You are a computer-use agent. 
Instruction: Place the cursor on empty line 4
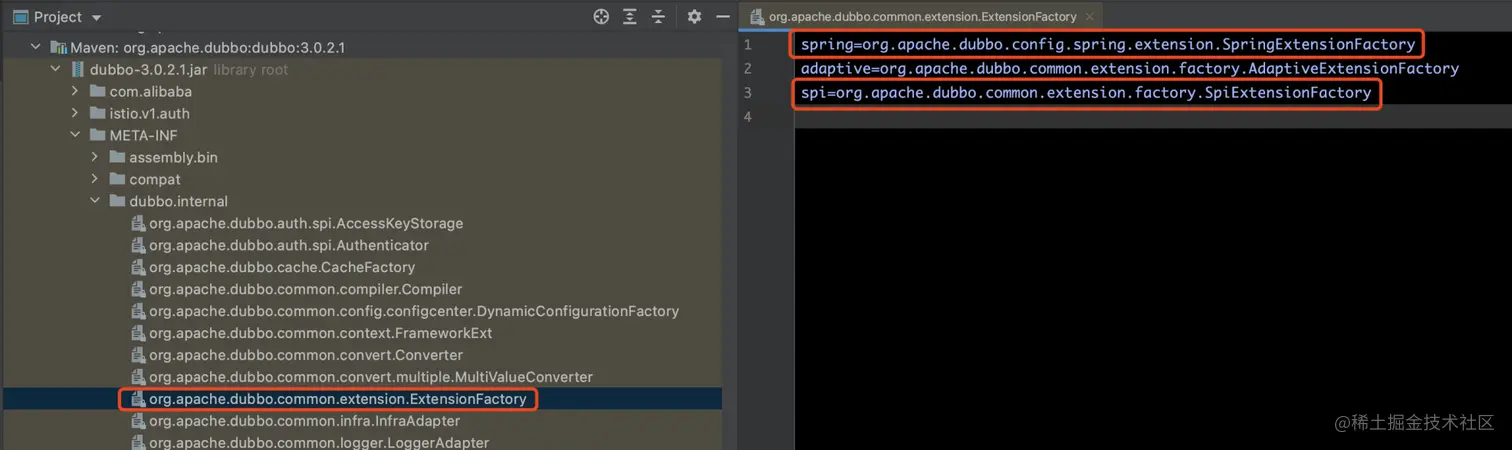tap(1153, 117)
